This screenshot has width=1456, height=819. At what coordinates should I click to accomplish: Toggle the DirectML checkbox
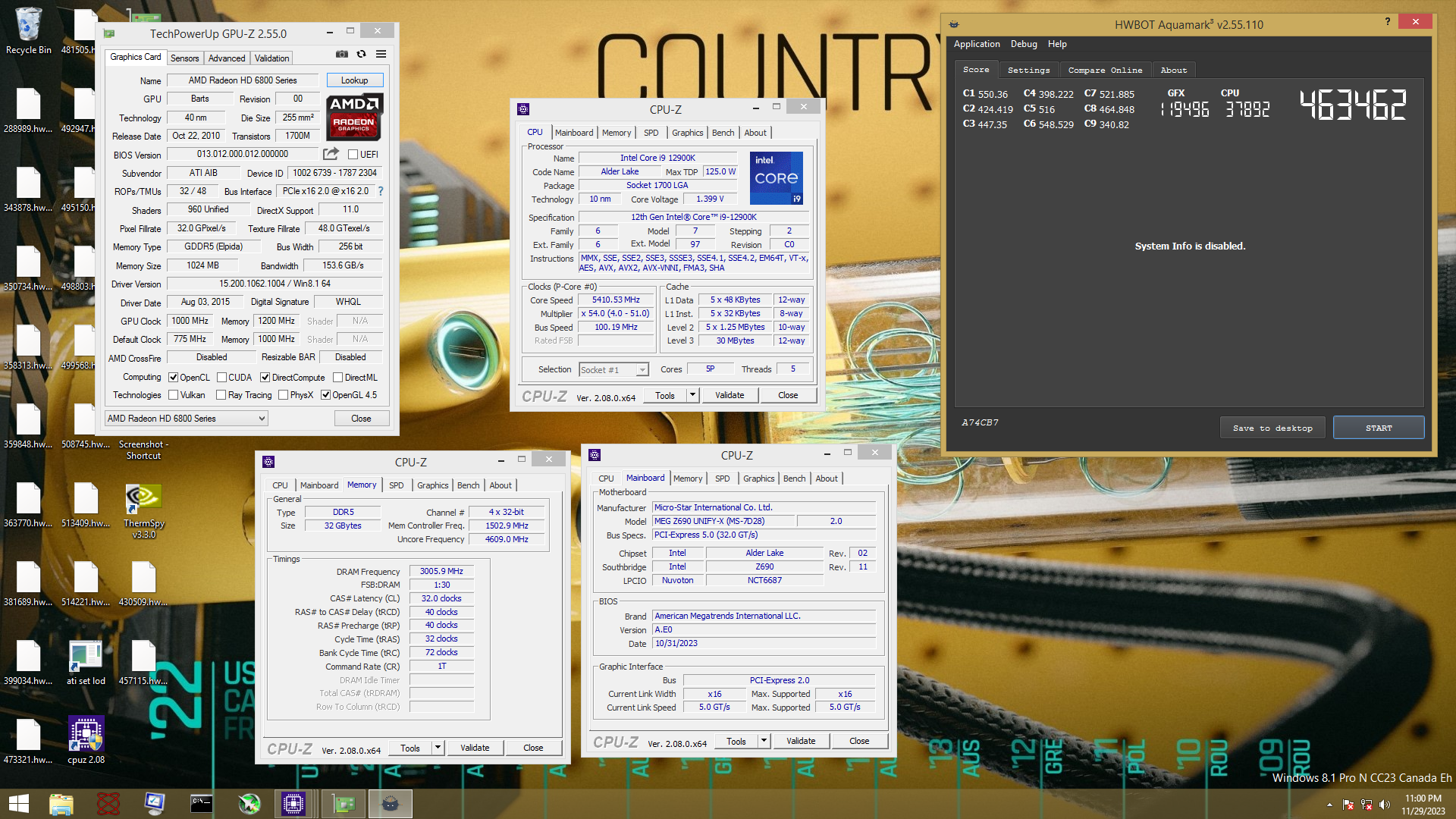[338, 378]
